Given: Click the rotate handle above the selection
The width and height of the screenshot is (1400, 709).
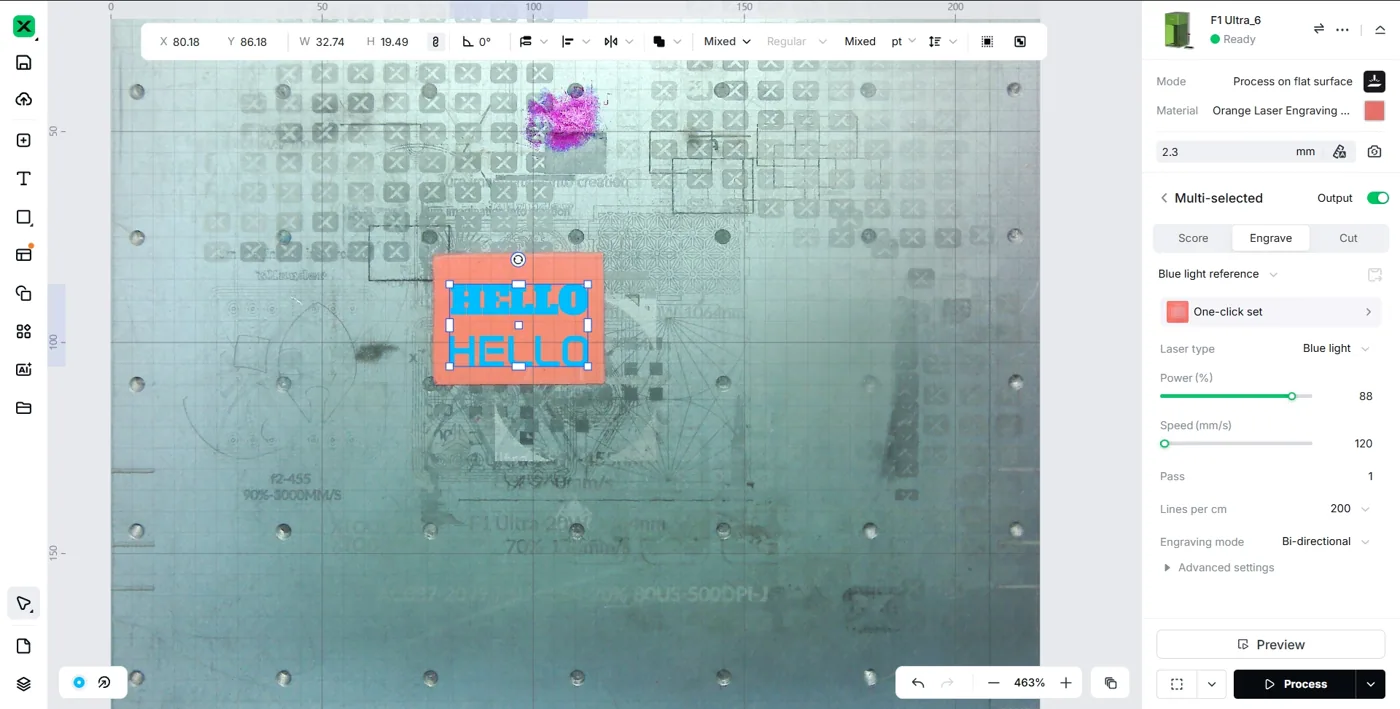Looking at the screenshot, I should pos(518,260).
